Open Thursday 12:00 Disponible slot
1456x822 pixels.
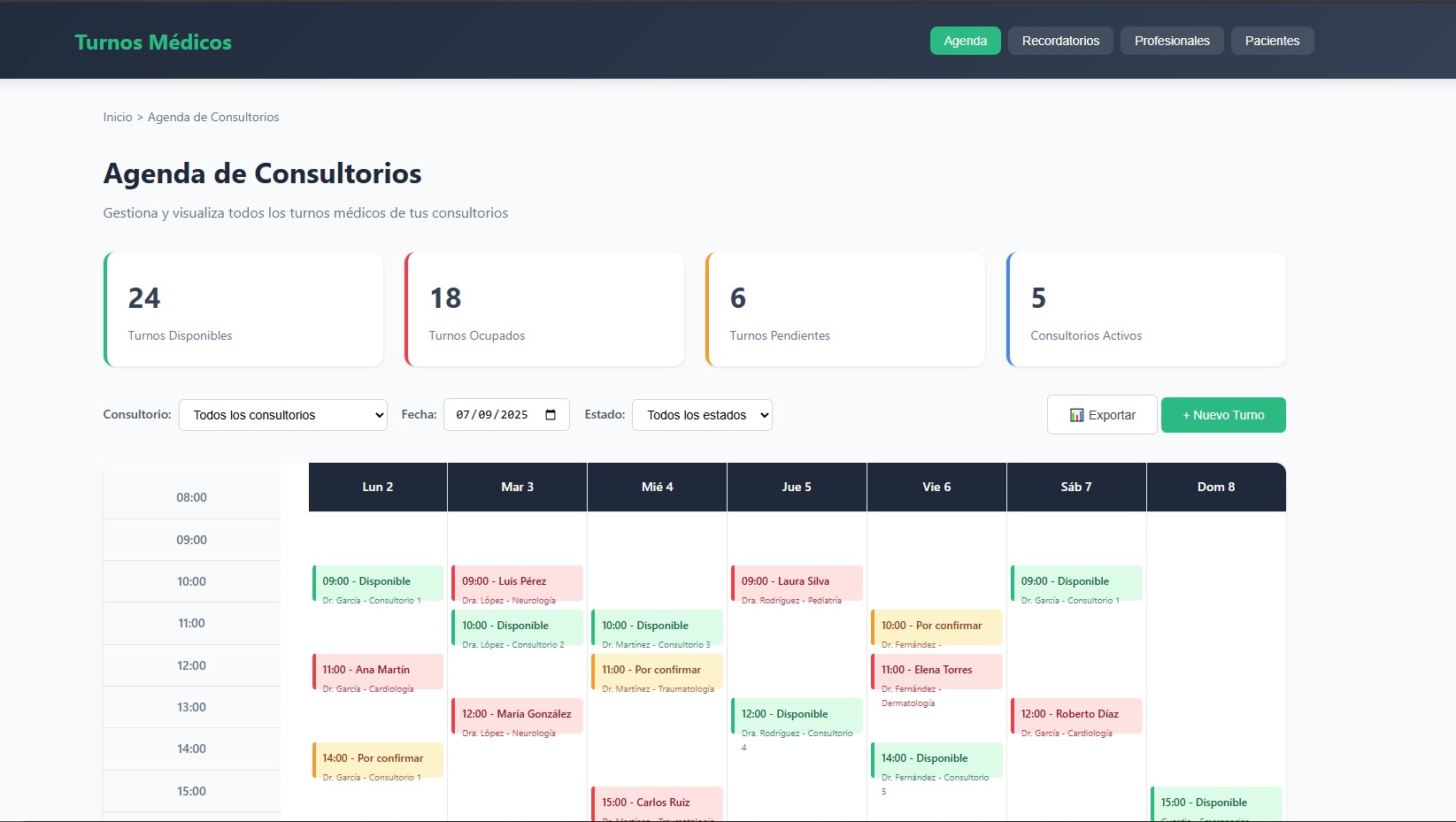point(797,716)
